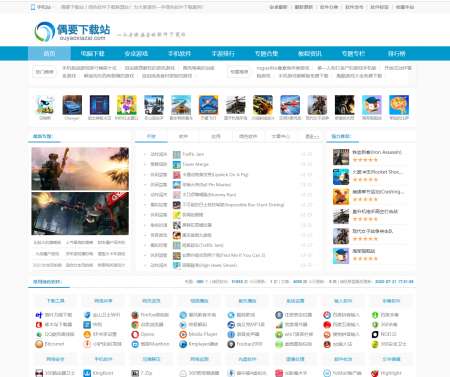The width and height of the screenshot is (450, 377).
Task: Open the helicopter game icon in carousel
Action: (235, 105)
